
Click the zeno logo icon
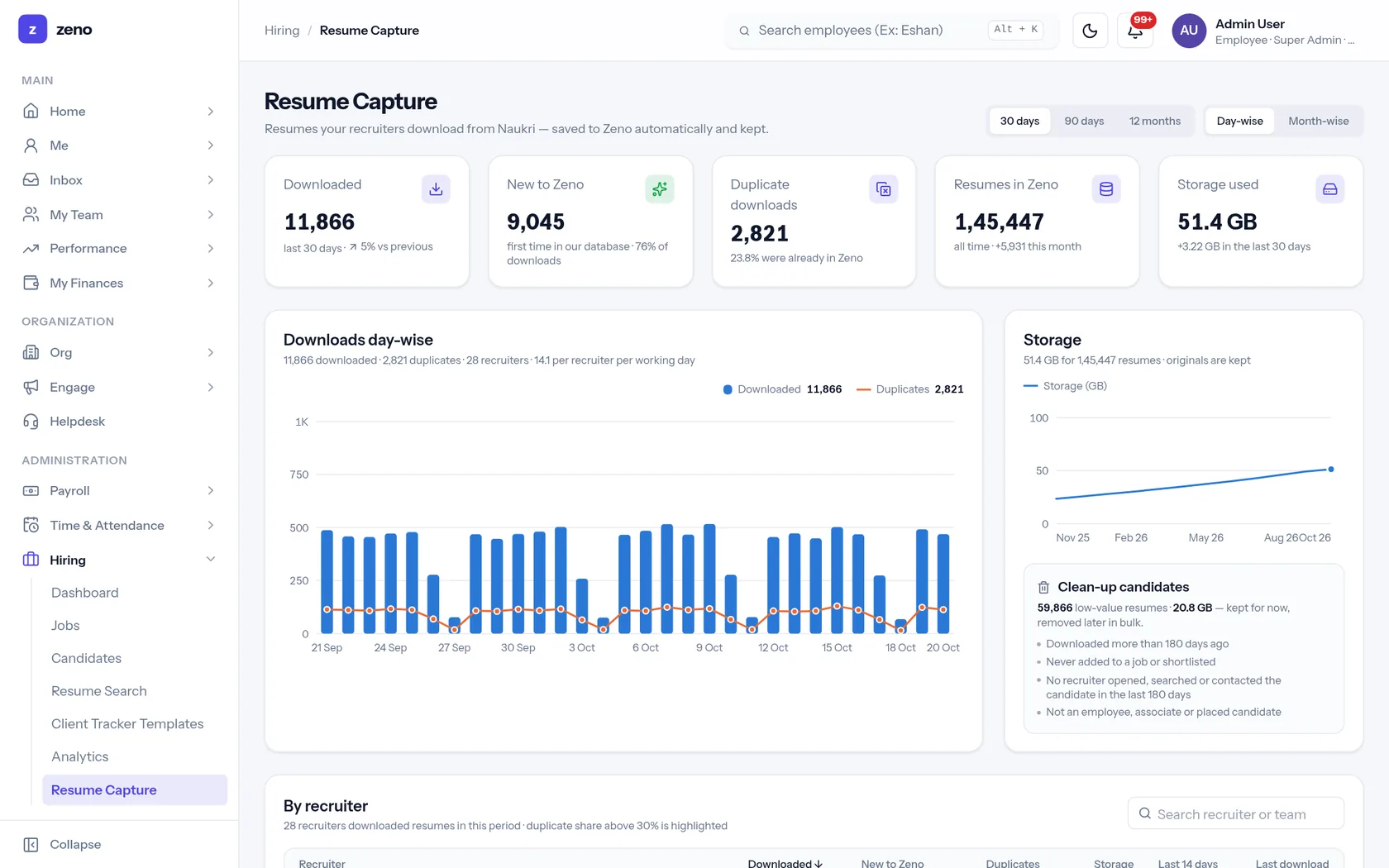pyautogui.click(x=32, y=29)
